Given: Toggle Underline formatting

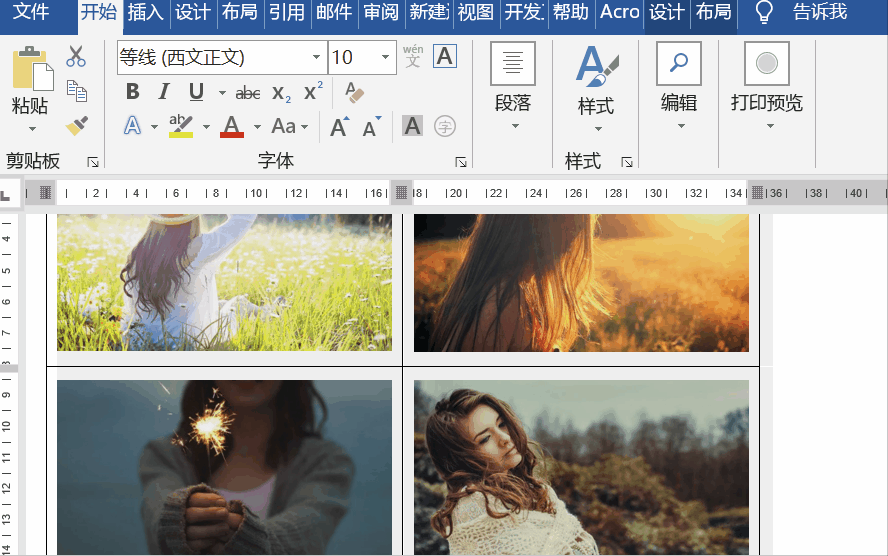Looking at the screenshot, I should tap(196, 92).
